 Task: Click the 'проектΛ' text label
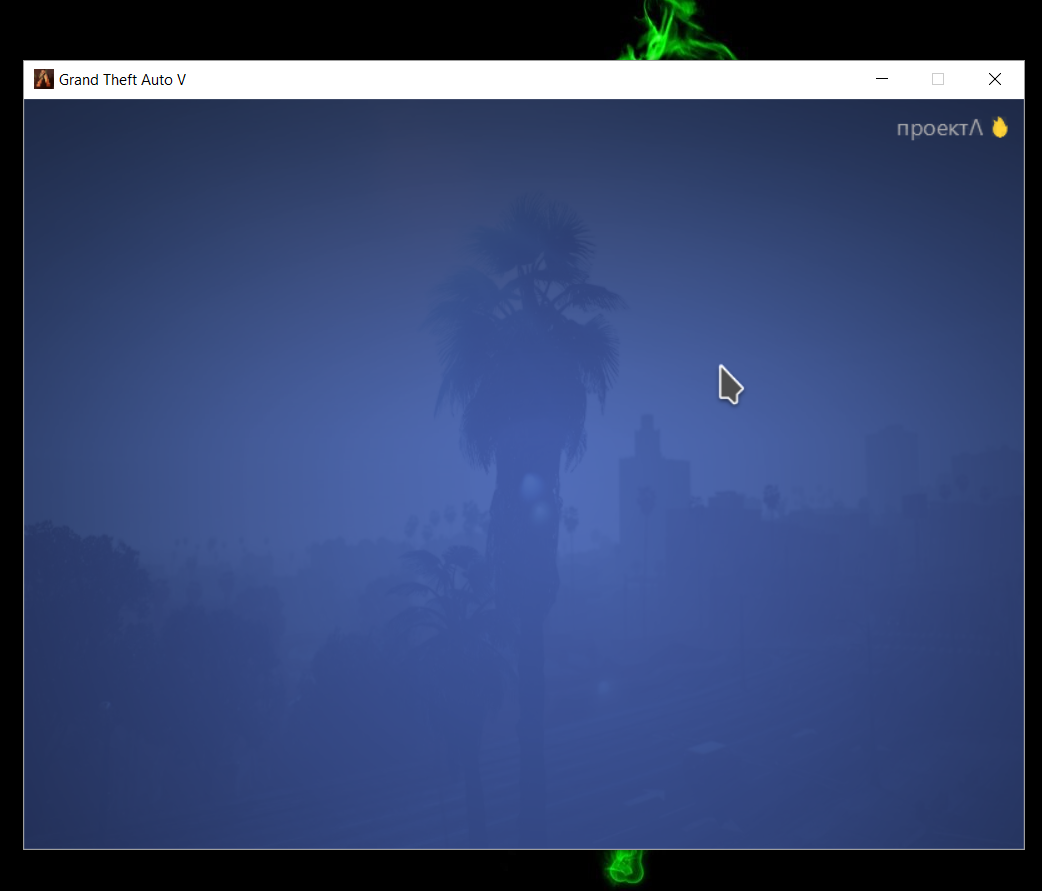click(939, 128)
